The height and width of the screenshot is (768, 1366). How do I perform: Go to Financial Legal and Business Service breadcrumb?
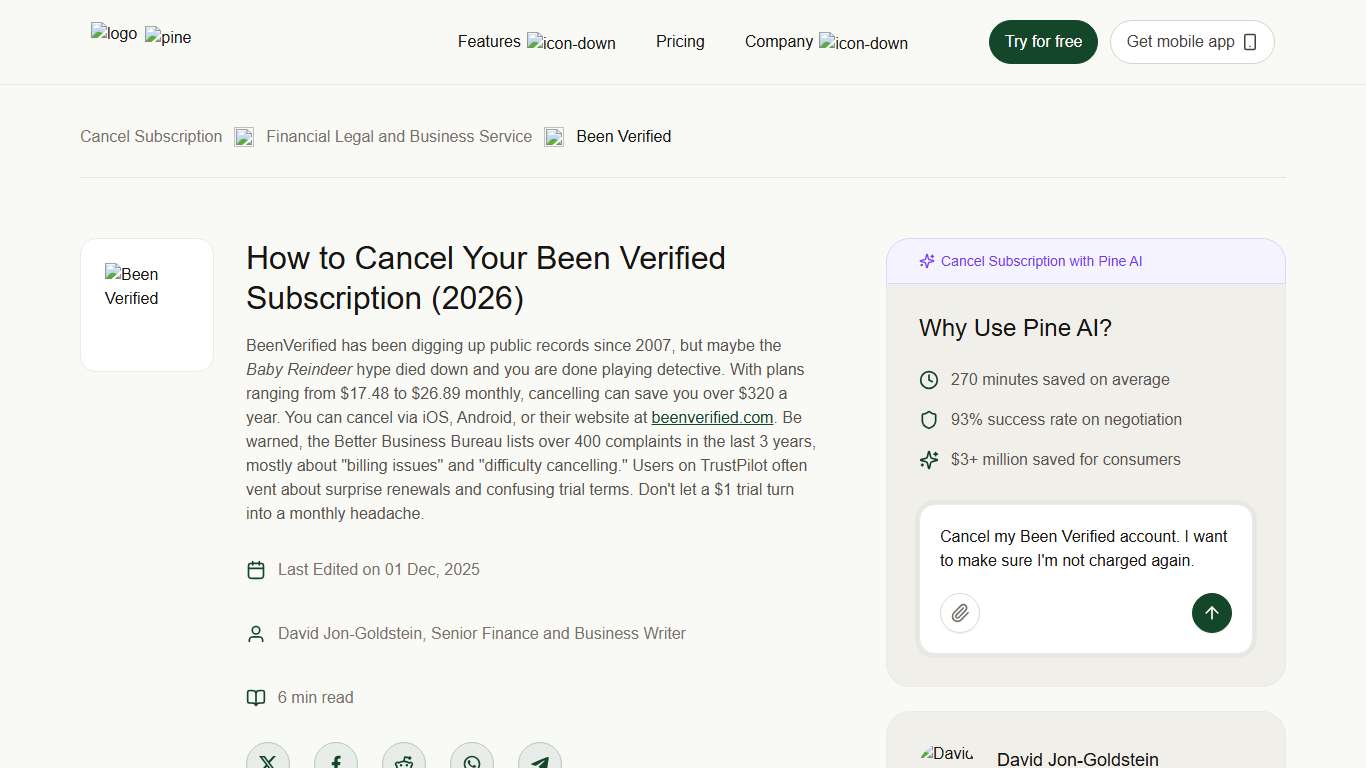(x=398, y=136)
